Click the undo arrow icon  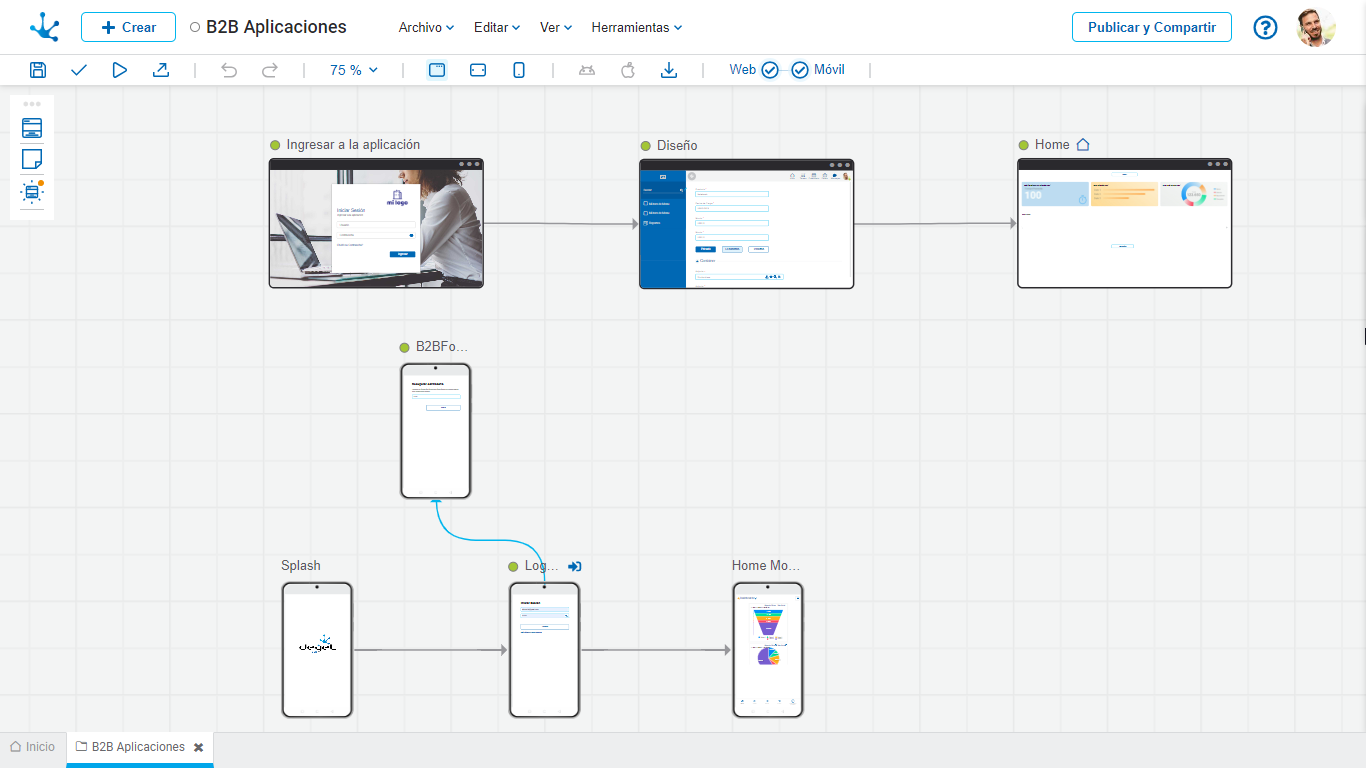click(229, 70)
